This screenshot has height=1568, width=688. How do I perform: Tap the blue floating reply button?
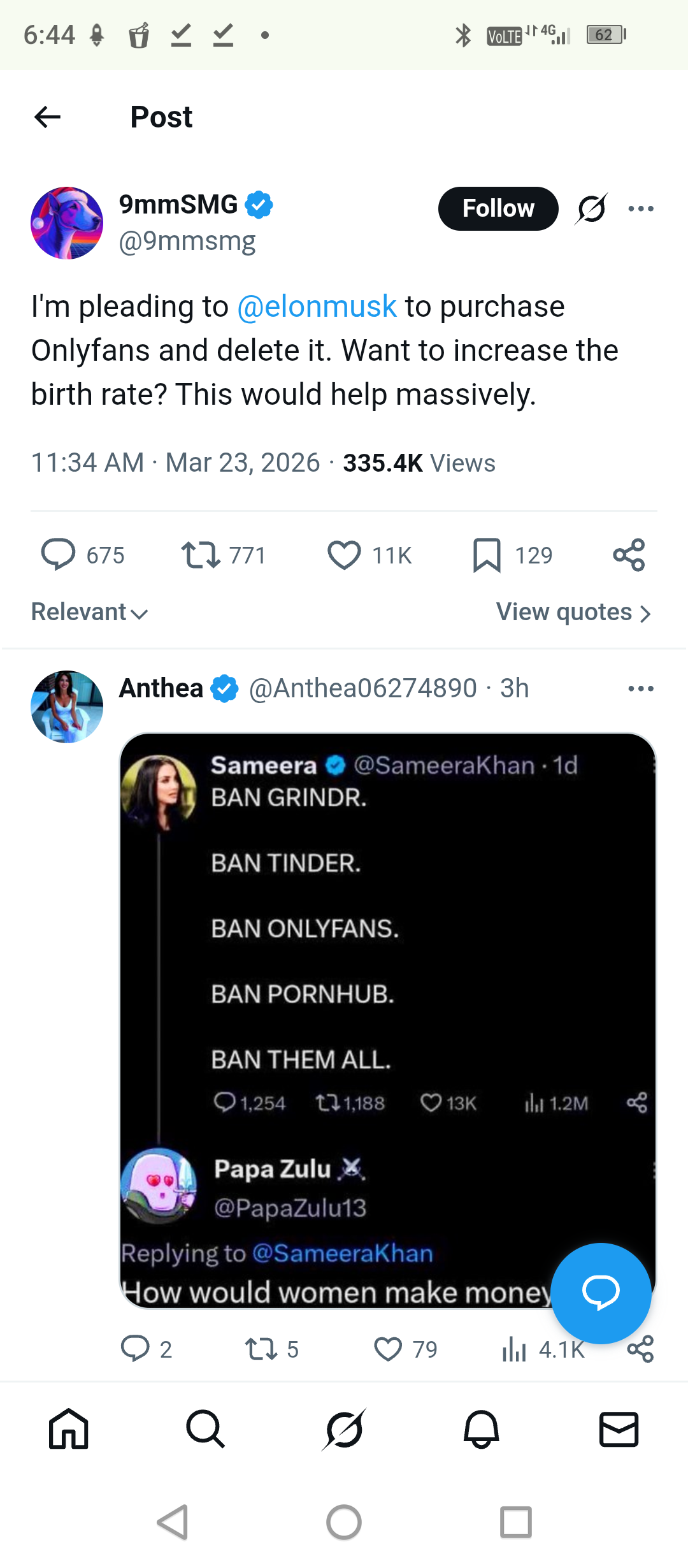(600, 1293)
